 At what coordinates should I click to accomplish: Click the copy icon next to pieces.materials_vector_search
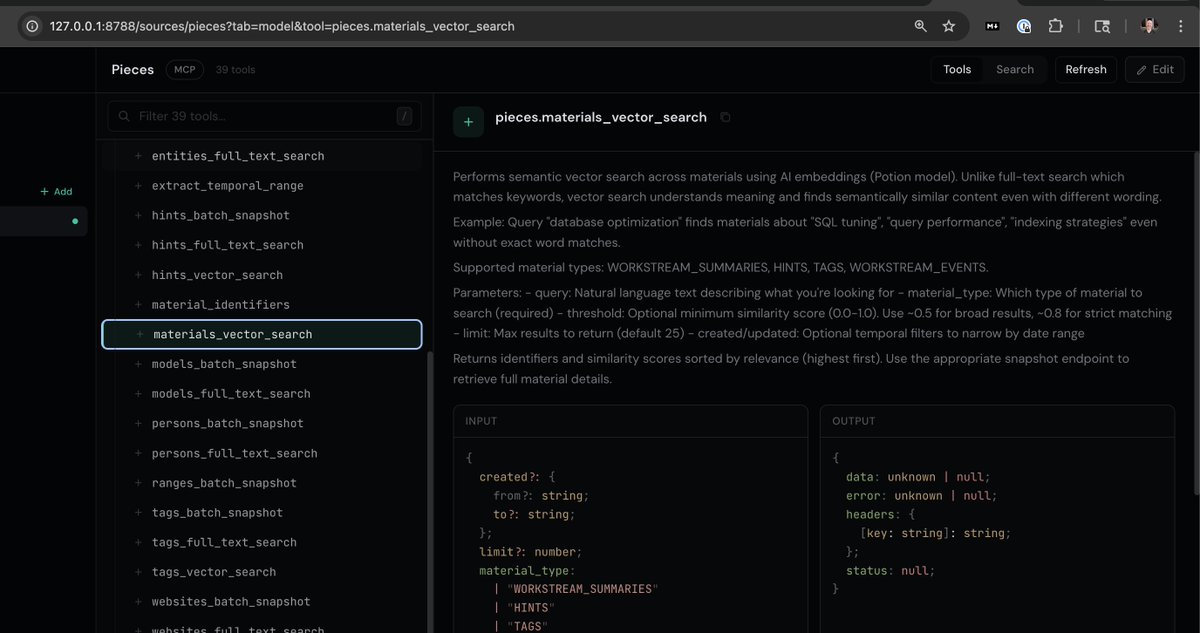pos(725,117)
